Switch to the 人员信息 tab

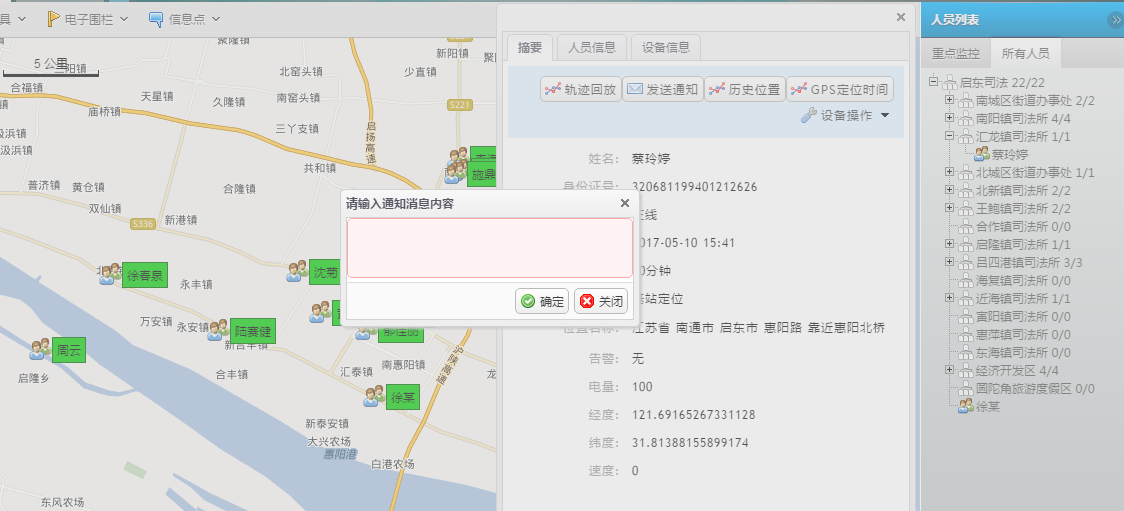pyautogui.click(x=591, y=47)
